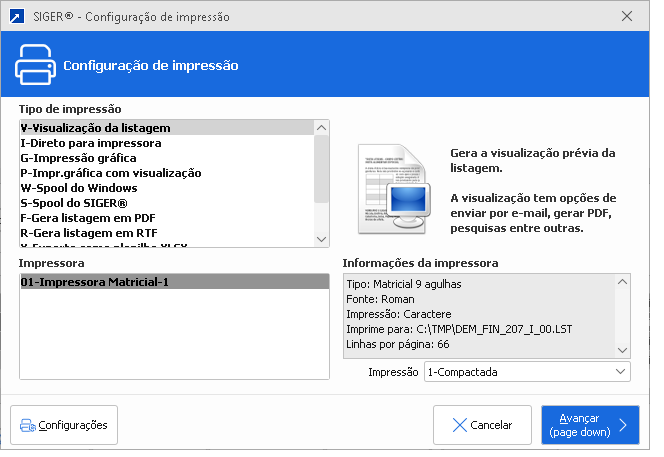Click up arrow of Tipo de impressão list

click(322, 127)
